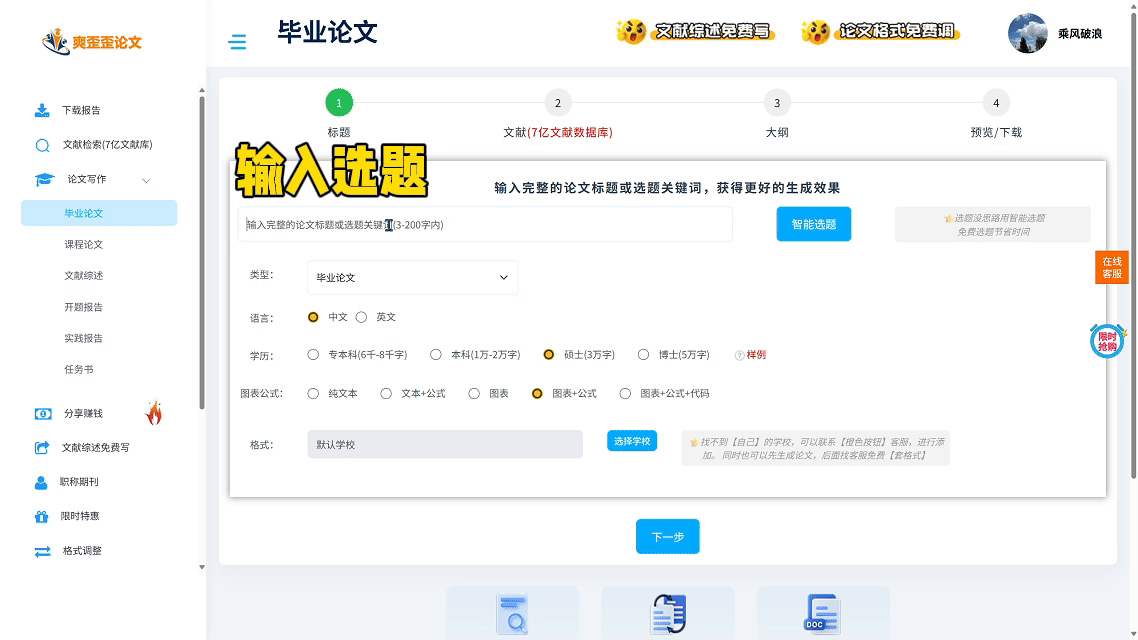This screenshot has height=640, width=1138.
Task: Click the 下载报告 download icon
Action: [x=42, y=110]
